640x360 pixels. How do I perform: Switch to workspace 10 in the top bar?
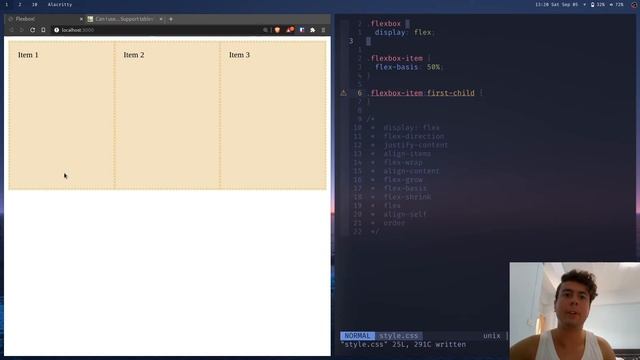point(35,4)
